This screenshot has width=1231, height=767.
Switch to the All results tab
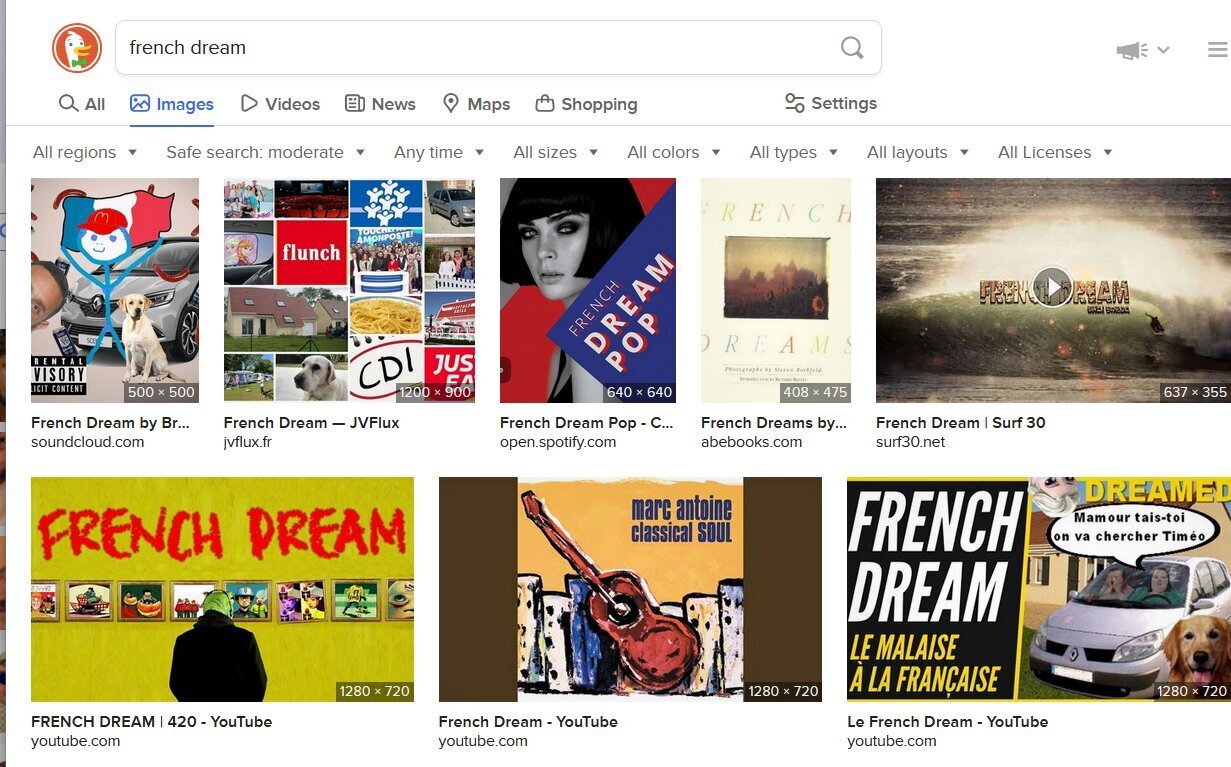tap(82, 104)
